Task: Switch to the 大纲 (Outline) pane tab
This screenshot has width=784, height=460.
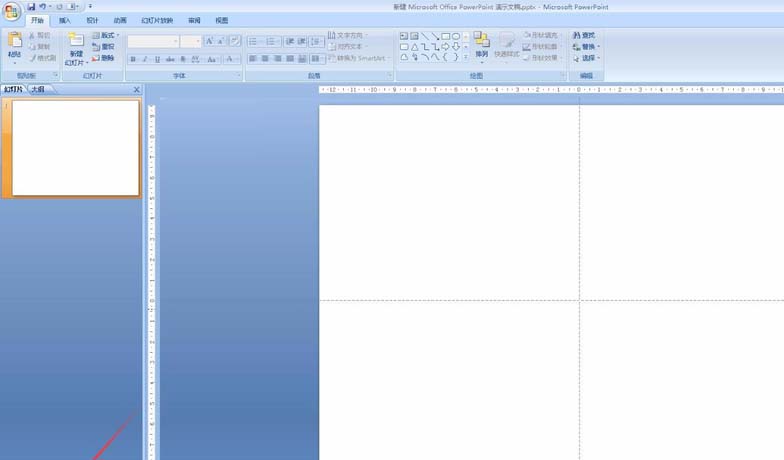Action: (38, 89)
